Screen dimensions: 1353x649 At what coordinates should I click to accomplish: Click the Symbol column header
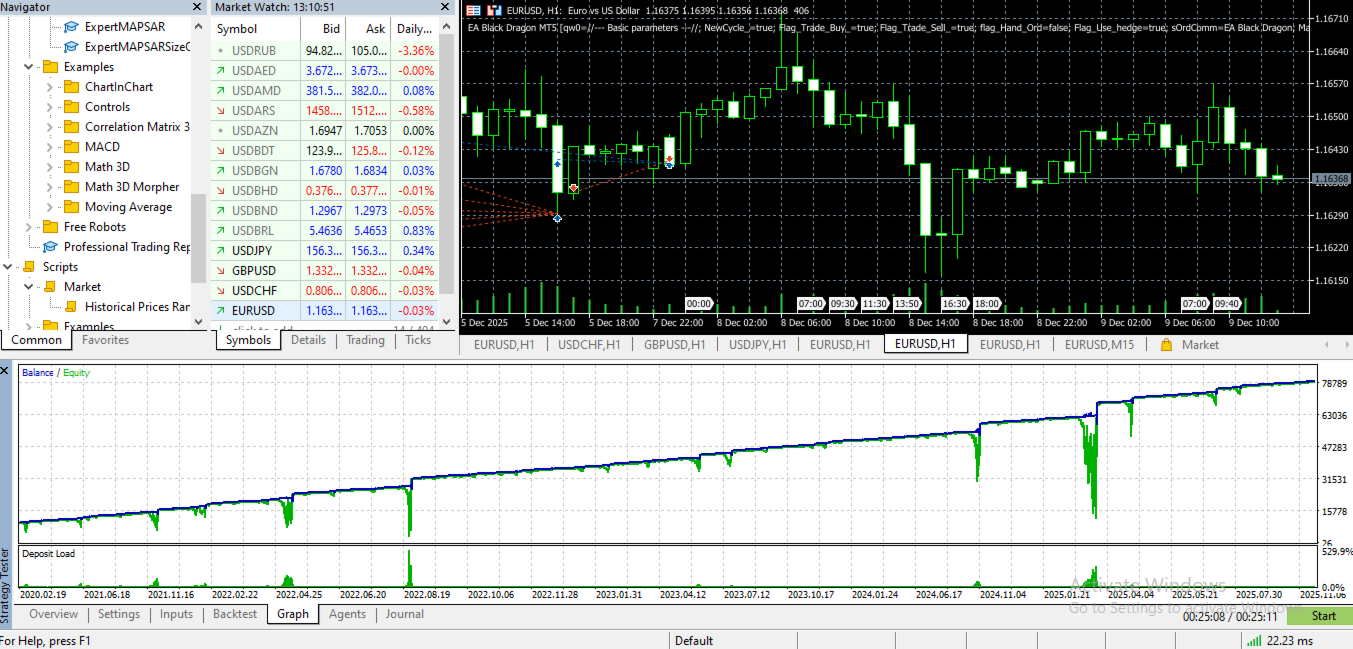point(255,29)
